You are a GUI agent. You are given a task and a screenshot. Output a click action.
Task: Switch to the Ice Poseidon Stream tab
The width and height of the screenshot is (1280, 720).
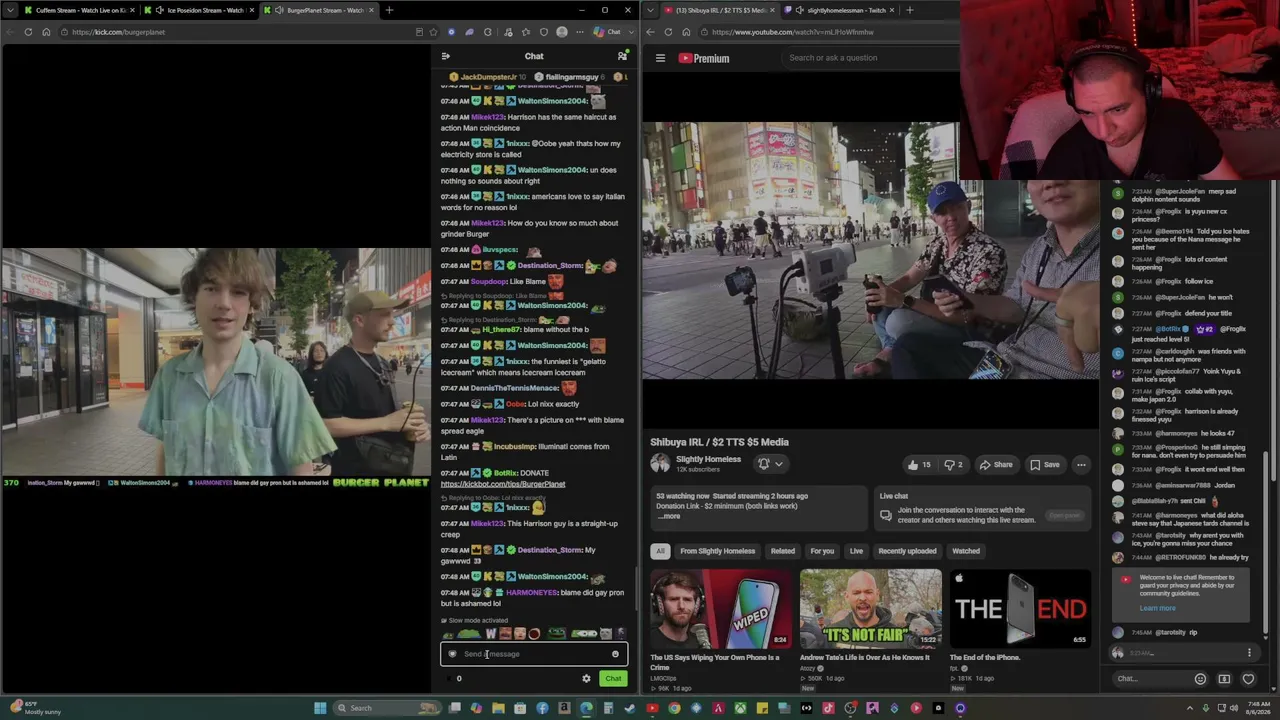pyautogui.click(x=198, y=10)
